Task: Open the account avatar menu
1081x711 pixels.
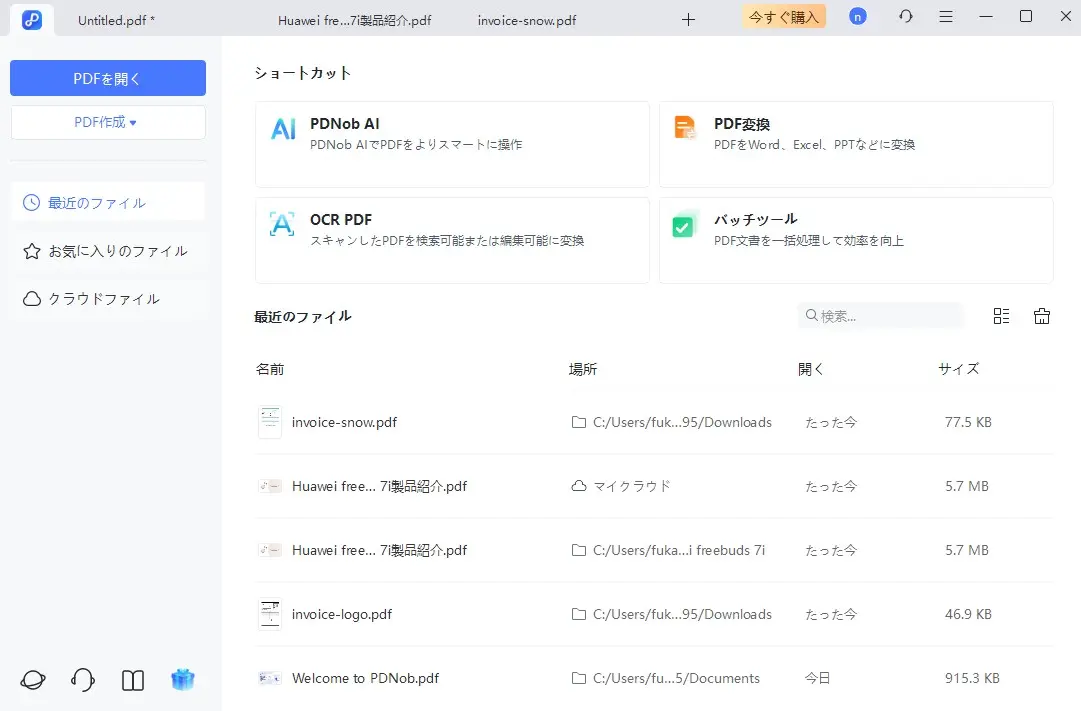Action: [x=857, y=17]
